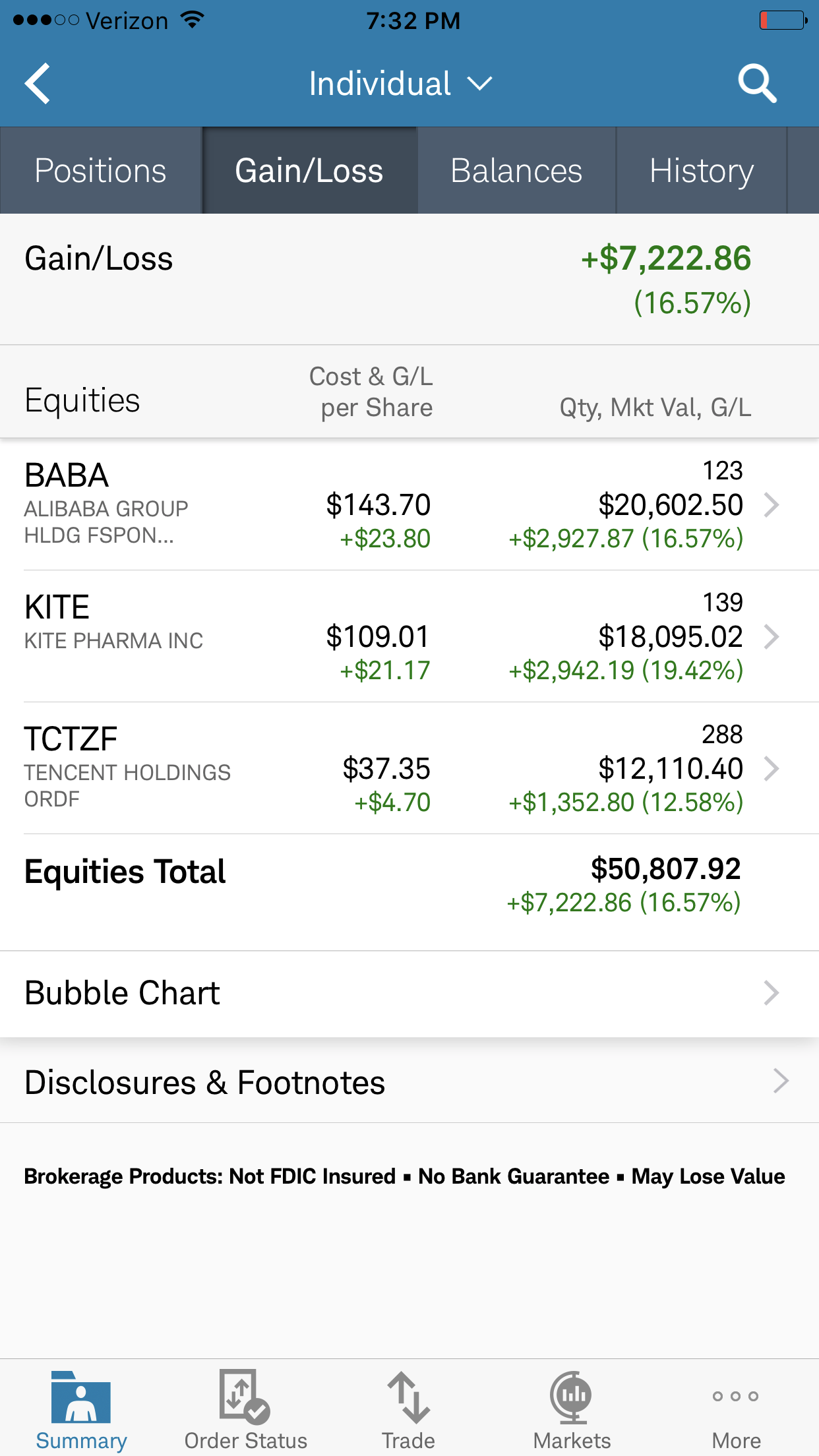Select the KITE PHARMA INC entry

click(113, 640)
